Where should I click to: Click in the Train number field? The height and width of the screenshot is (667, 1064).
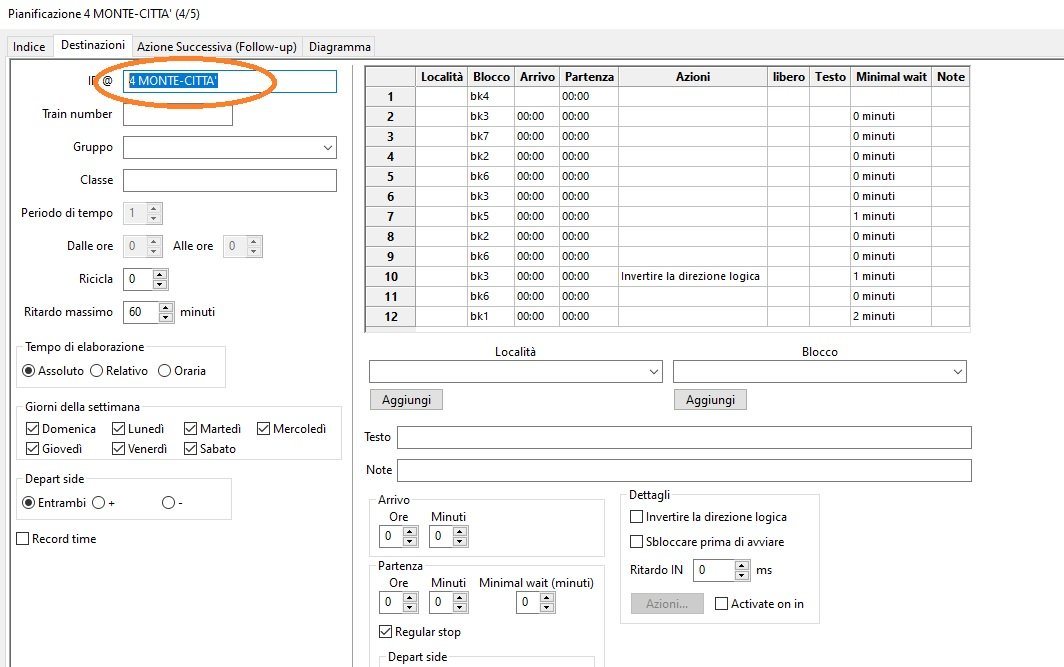178,115
